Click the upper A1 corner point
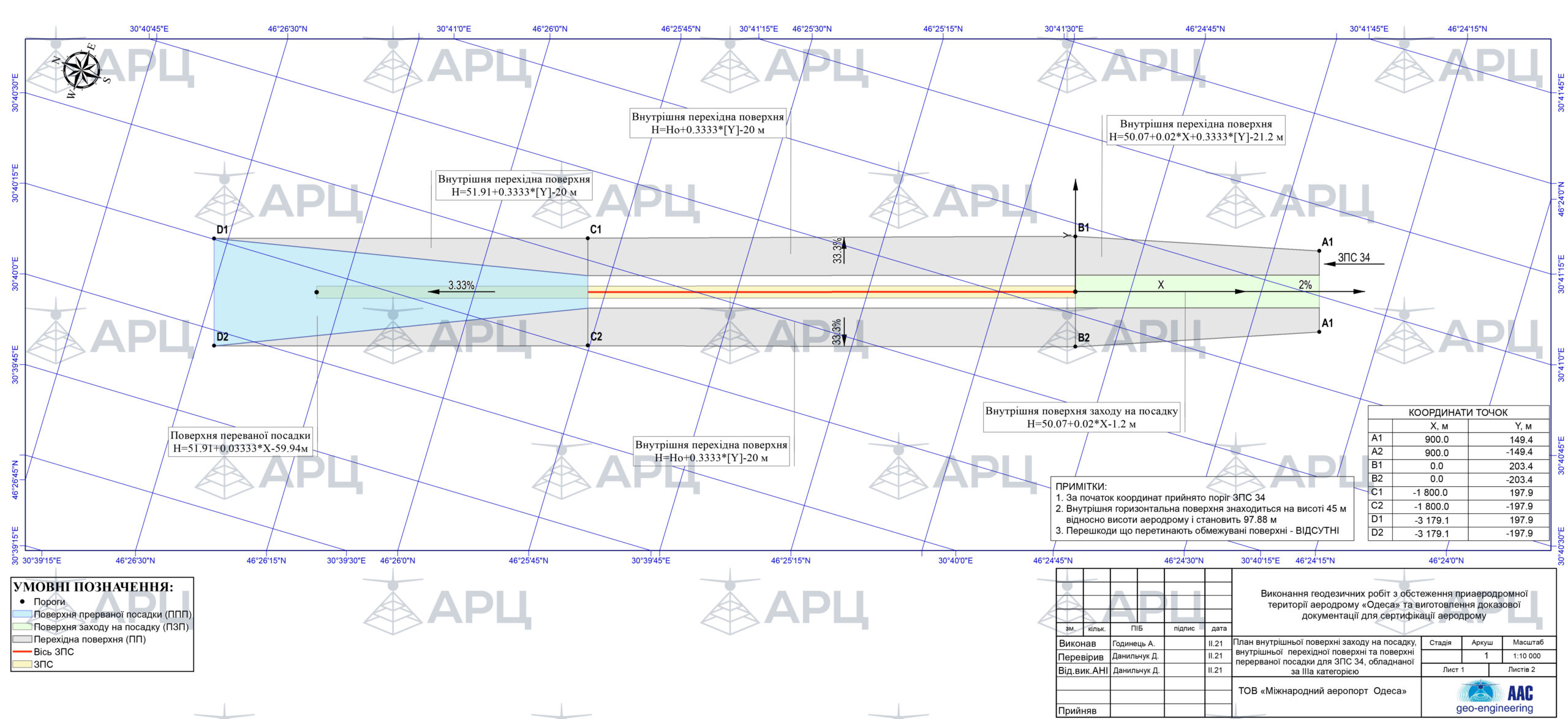Image resolution: width=1568 pixels, height=719 pixels. point(1319,250)
